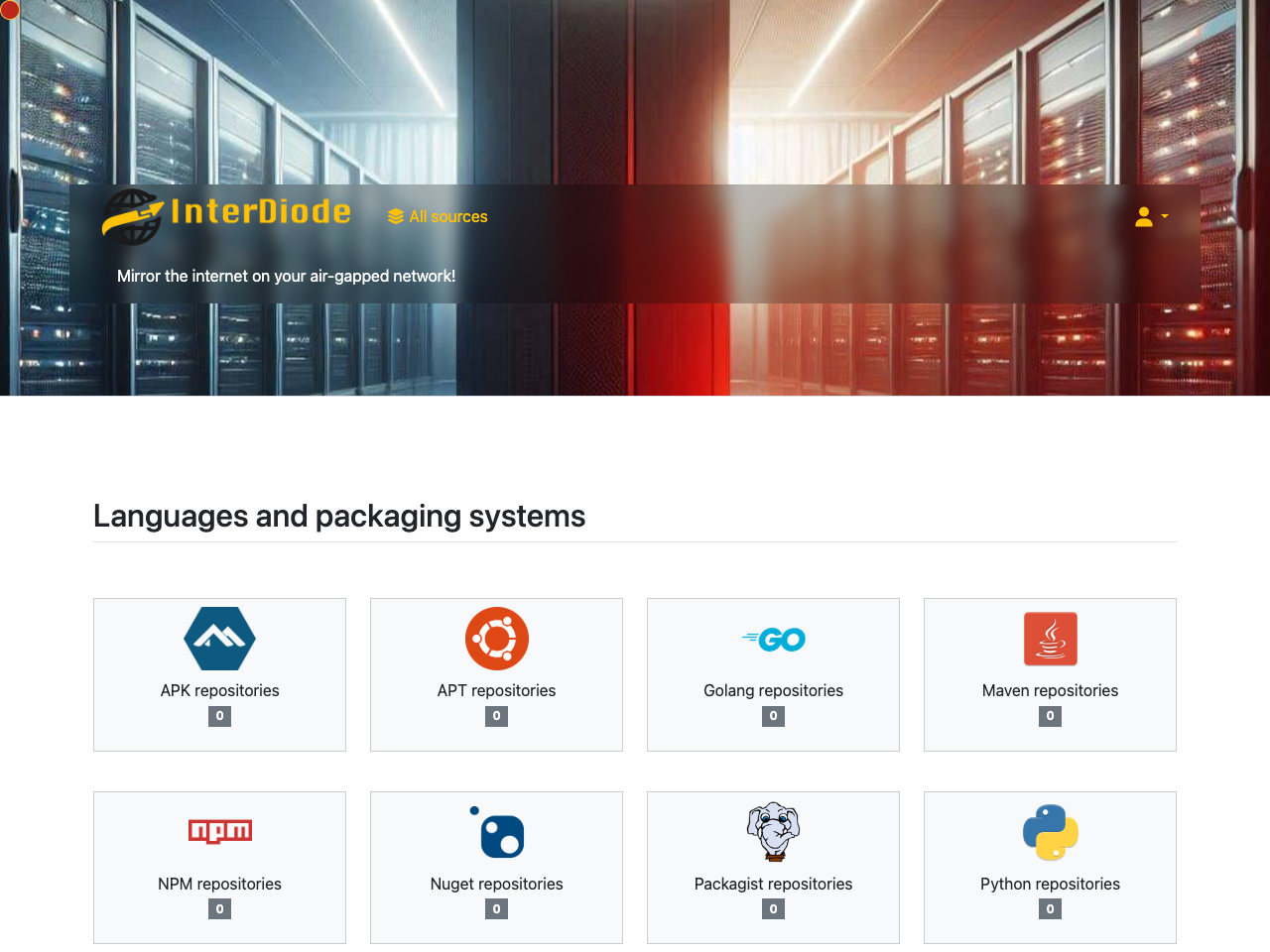Open the All sources navigation item
Screen dimensions: 1270x952
pyautogui.click(x=438, y=217)
